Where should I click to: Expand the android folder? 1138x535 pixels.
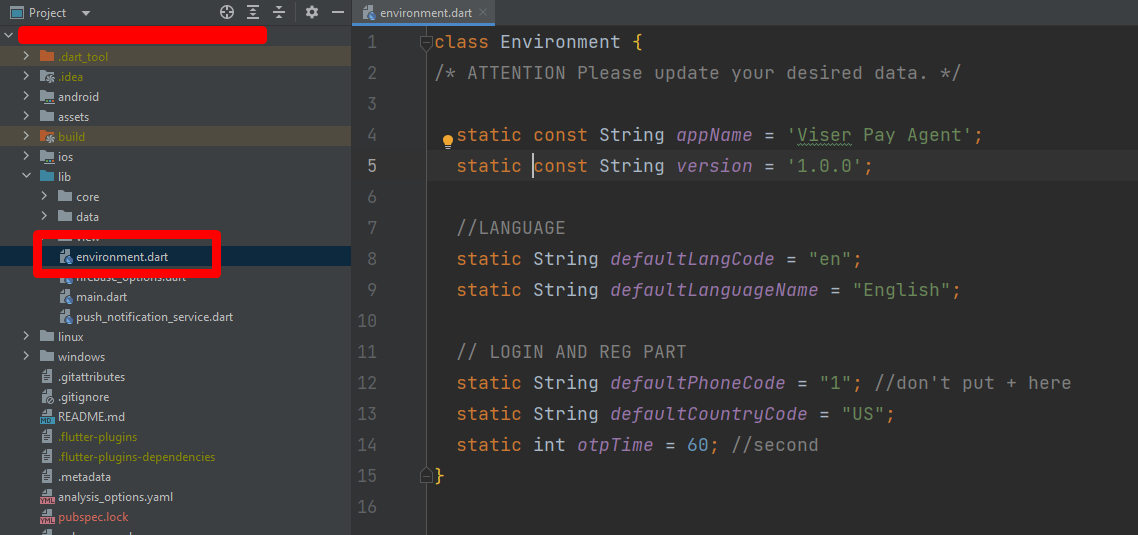point(26,97)
